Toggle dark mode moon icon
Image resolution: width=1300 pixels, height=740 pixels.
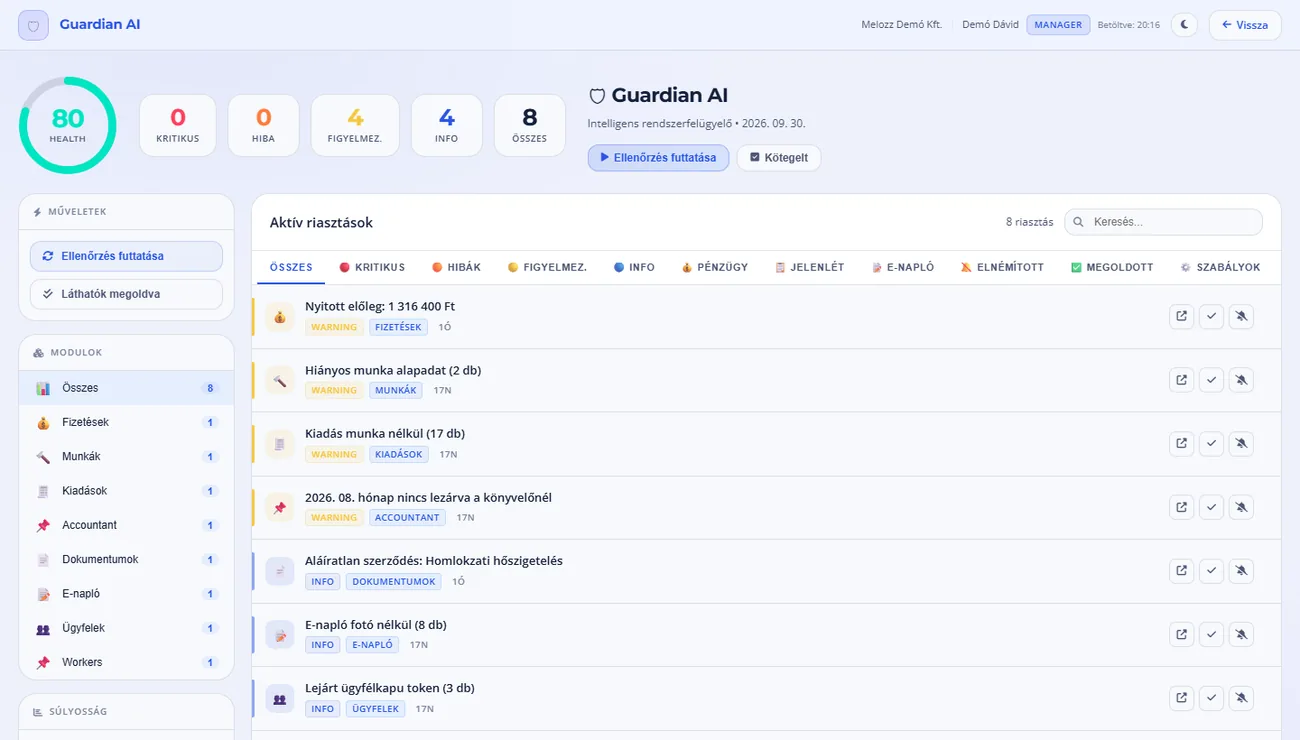click(x=1184, y=24)
